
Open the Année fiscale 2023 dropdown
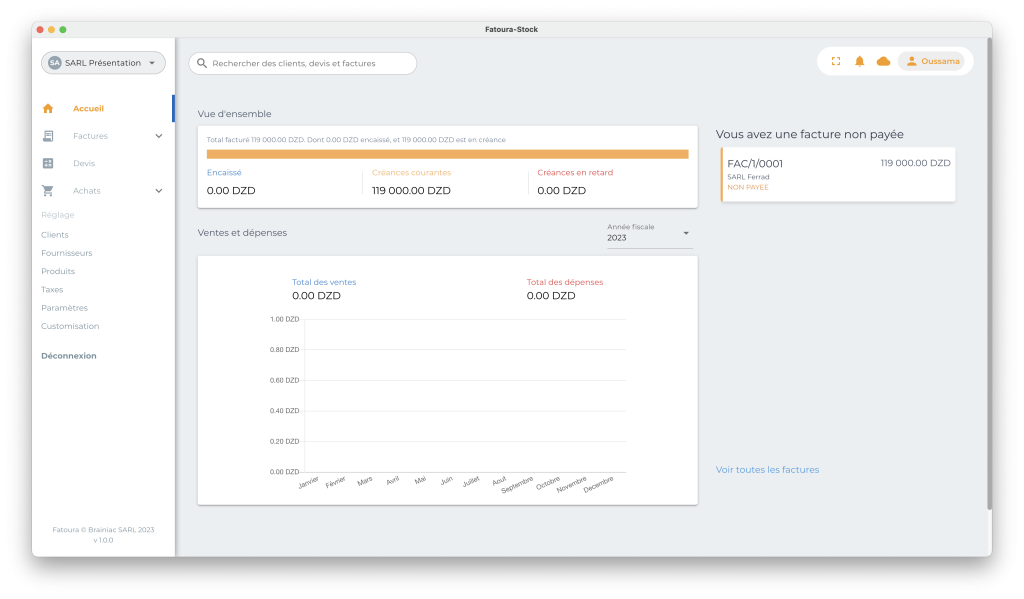649,233
